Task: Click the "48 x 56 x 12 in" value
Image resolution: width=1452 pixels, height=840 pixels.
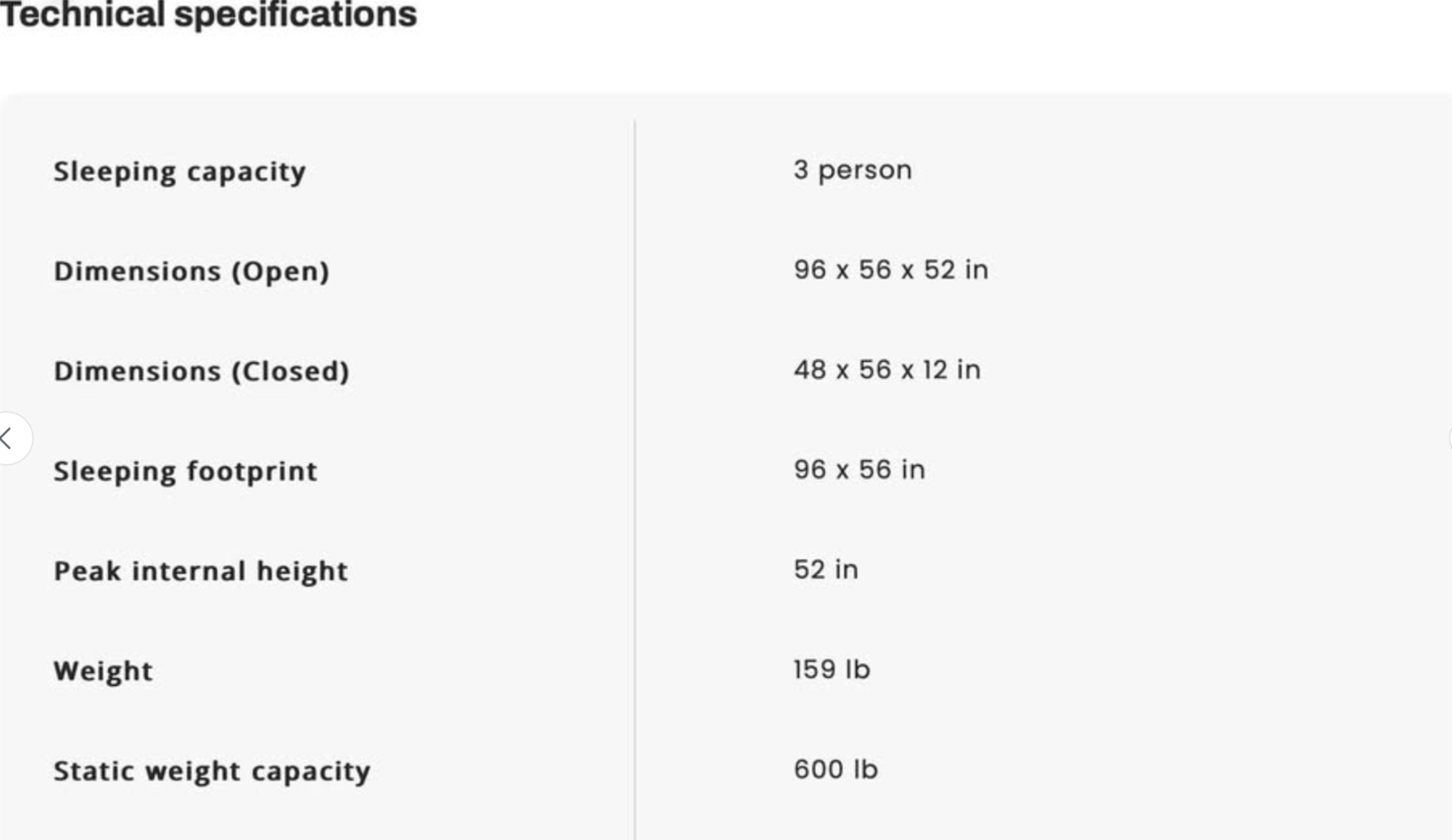Action: (887, 369)
